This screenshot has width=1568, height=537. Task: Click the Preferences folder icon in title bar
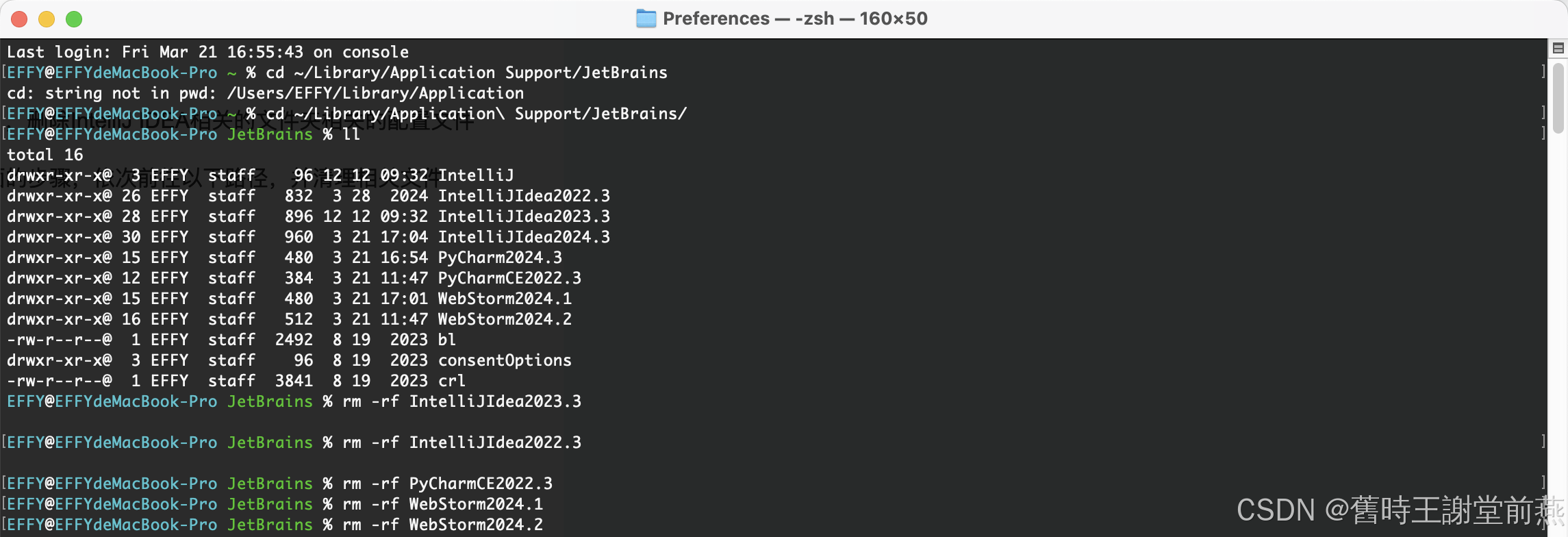pos(646,18)
